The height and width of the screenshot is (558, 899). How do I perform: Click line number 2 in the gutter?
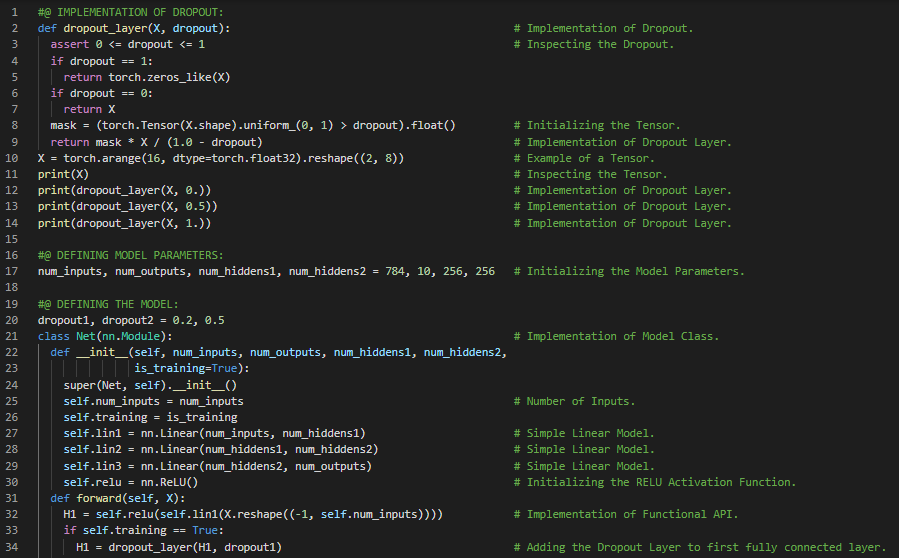[15, 28]
